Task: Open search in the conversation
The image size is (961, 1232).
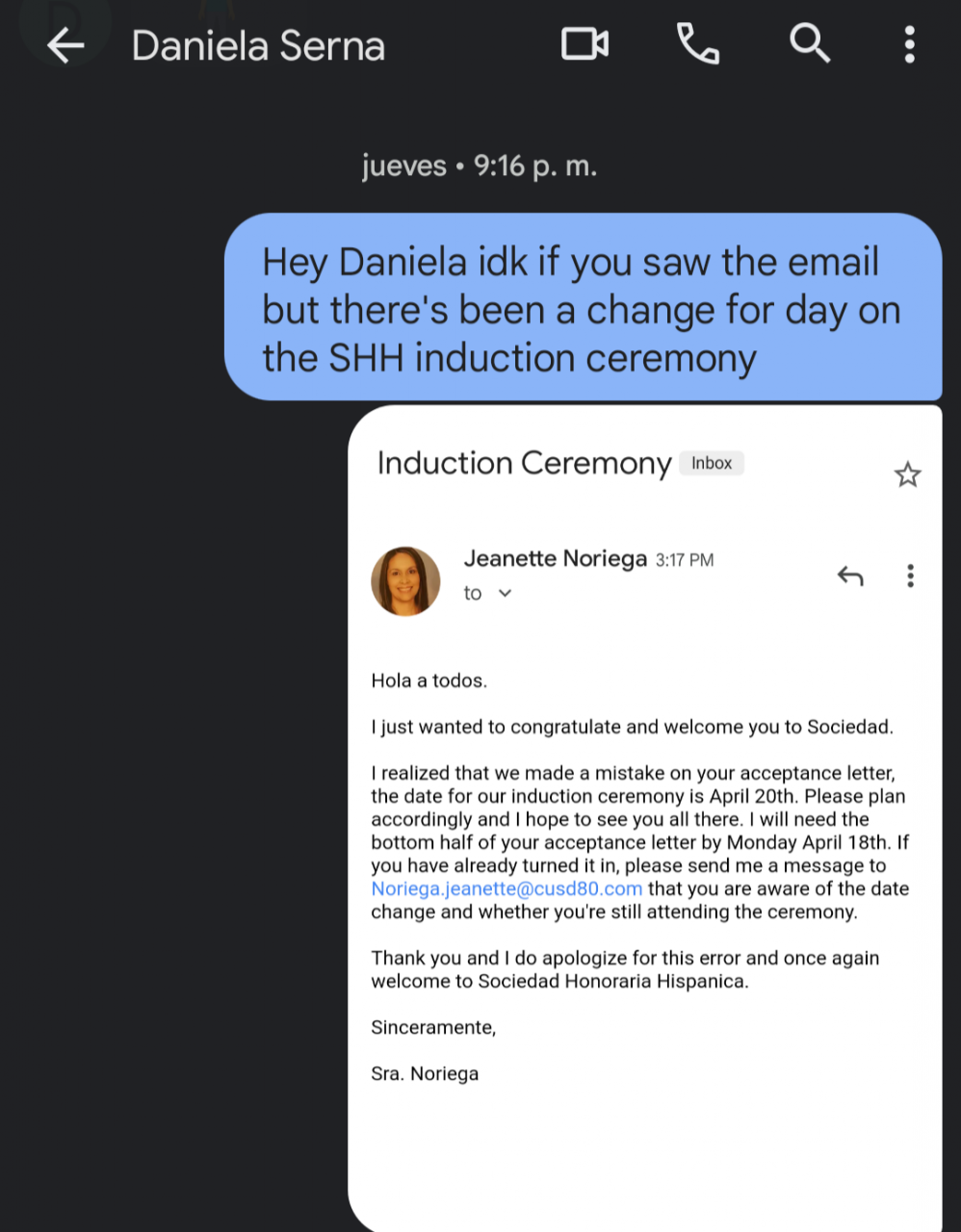Action: click(809, 44)
